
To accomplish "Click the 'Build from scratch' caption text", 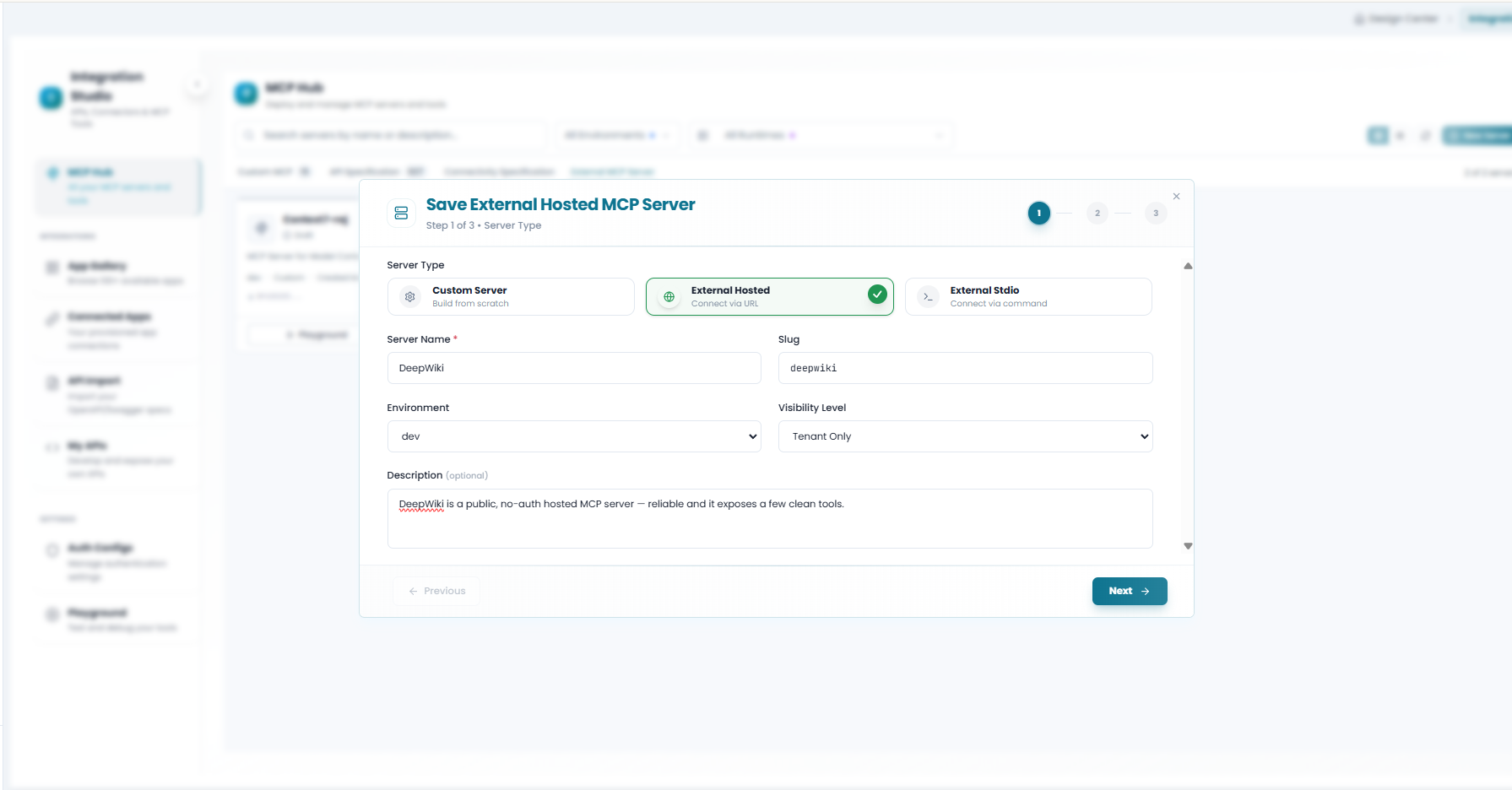I will click(470, 304).
